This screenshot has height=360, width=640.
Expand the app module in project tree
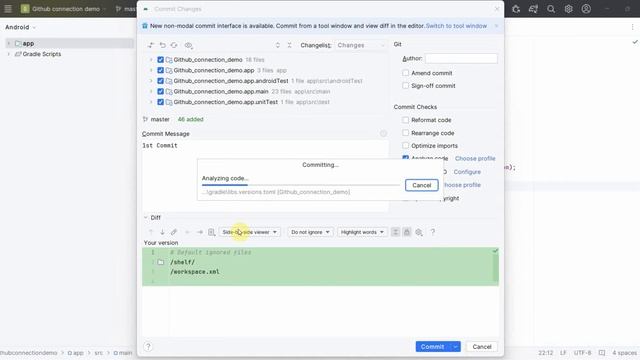tap(9, 43)
